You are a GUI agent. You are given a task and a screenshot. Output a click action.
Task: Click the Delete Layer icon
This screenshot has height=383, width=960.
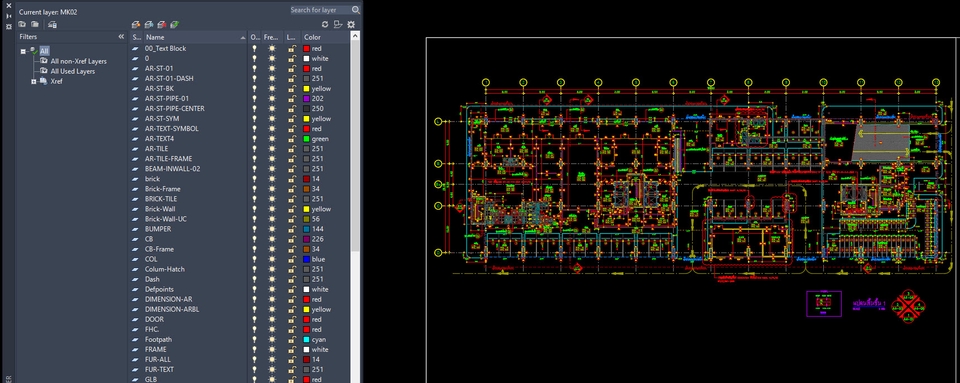(162, 24)
